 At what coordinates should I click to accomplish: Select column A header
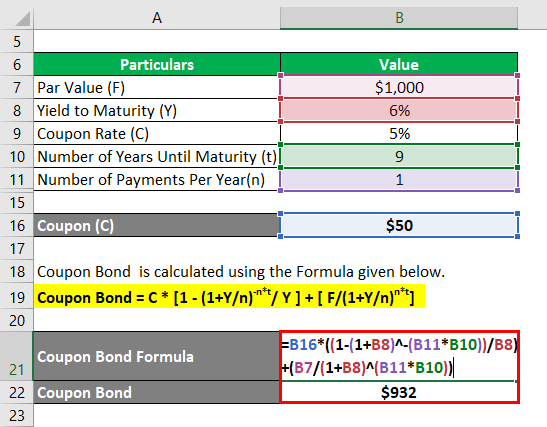(157, 17)
